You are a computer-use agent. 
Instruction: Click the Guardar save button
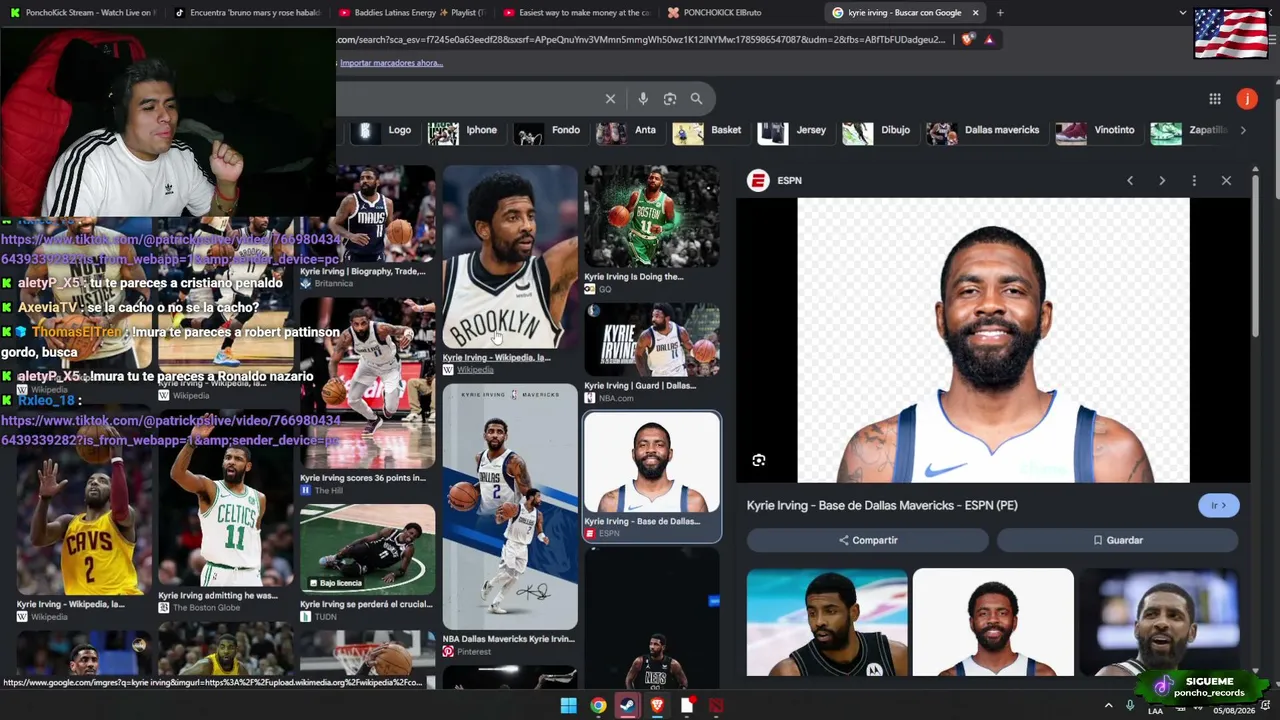tap(1118, 540)
